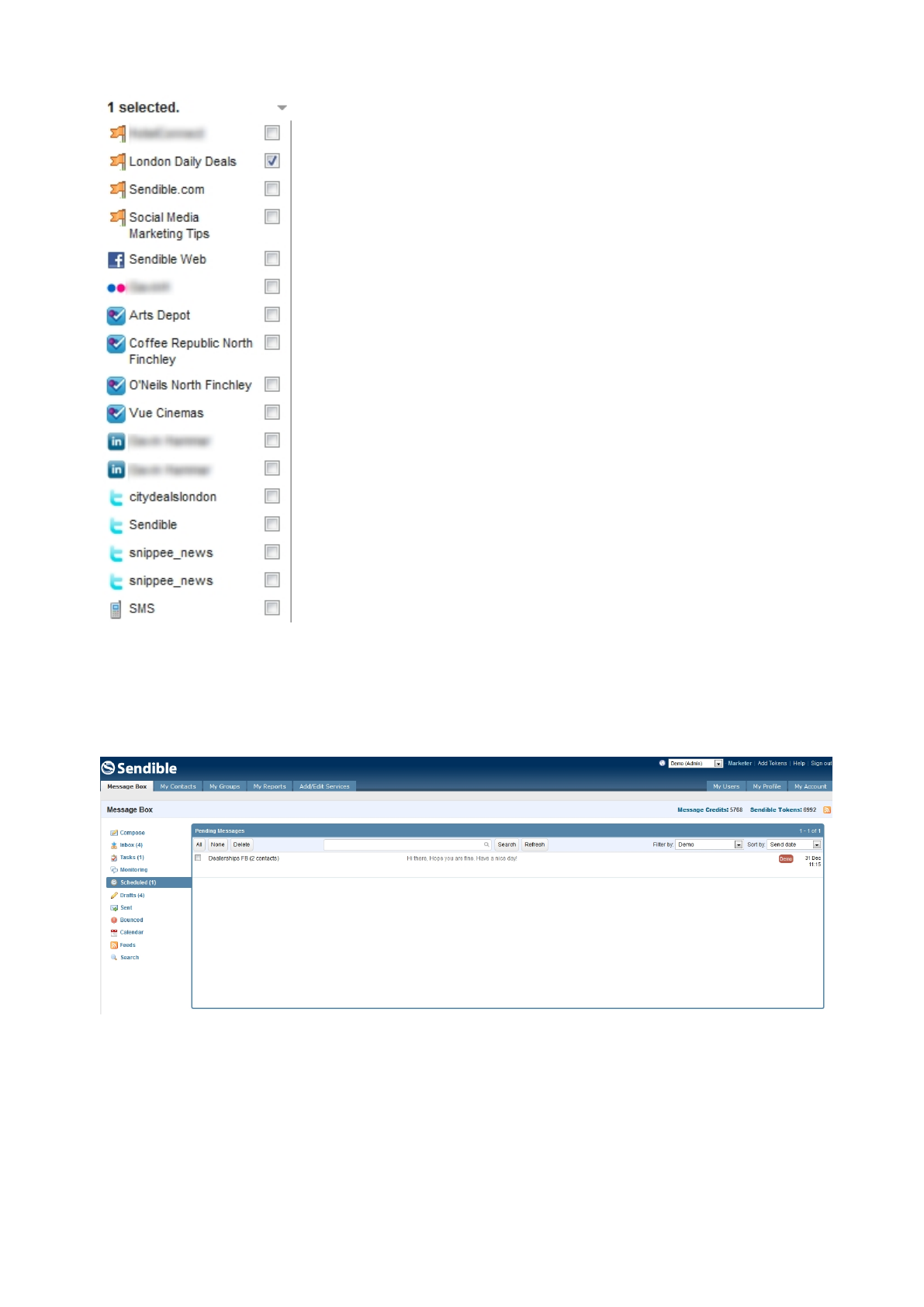Click the Bounced red icon
The image size is (924, 1307).
pos(114,920)
